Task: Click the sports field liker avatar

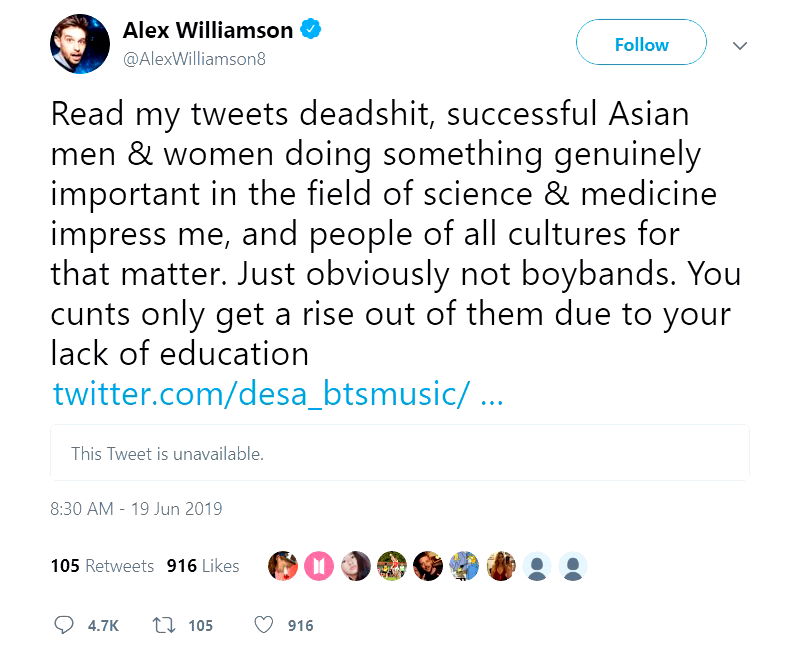Action: (391, 566)
